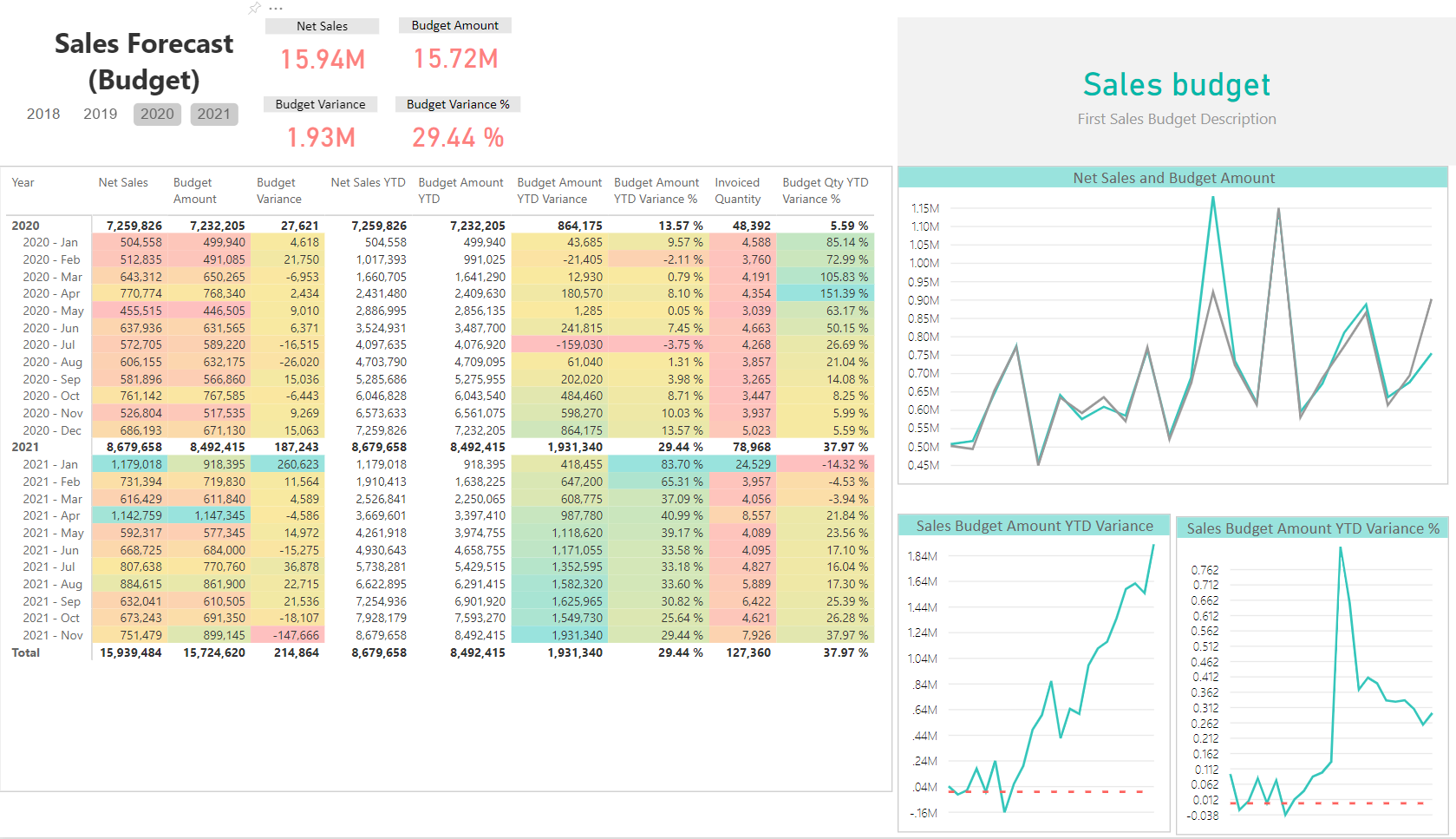The image size is (1456, 839).
Task: Collapse the 2021 year row in table
Action: pyautogui.click(x=25, y=447)
